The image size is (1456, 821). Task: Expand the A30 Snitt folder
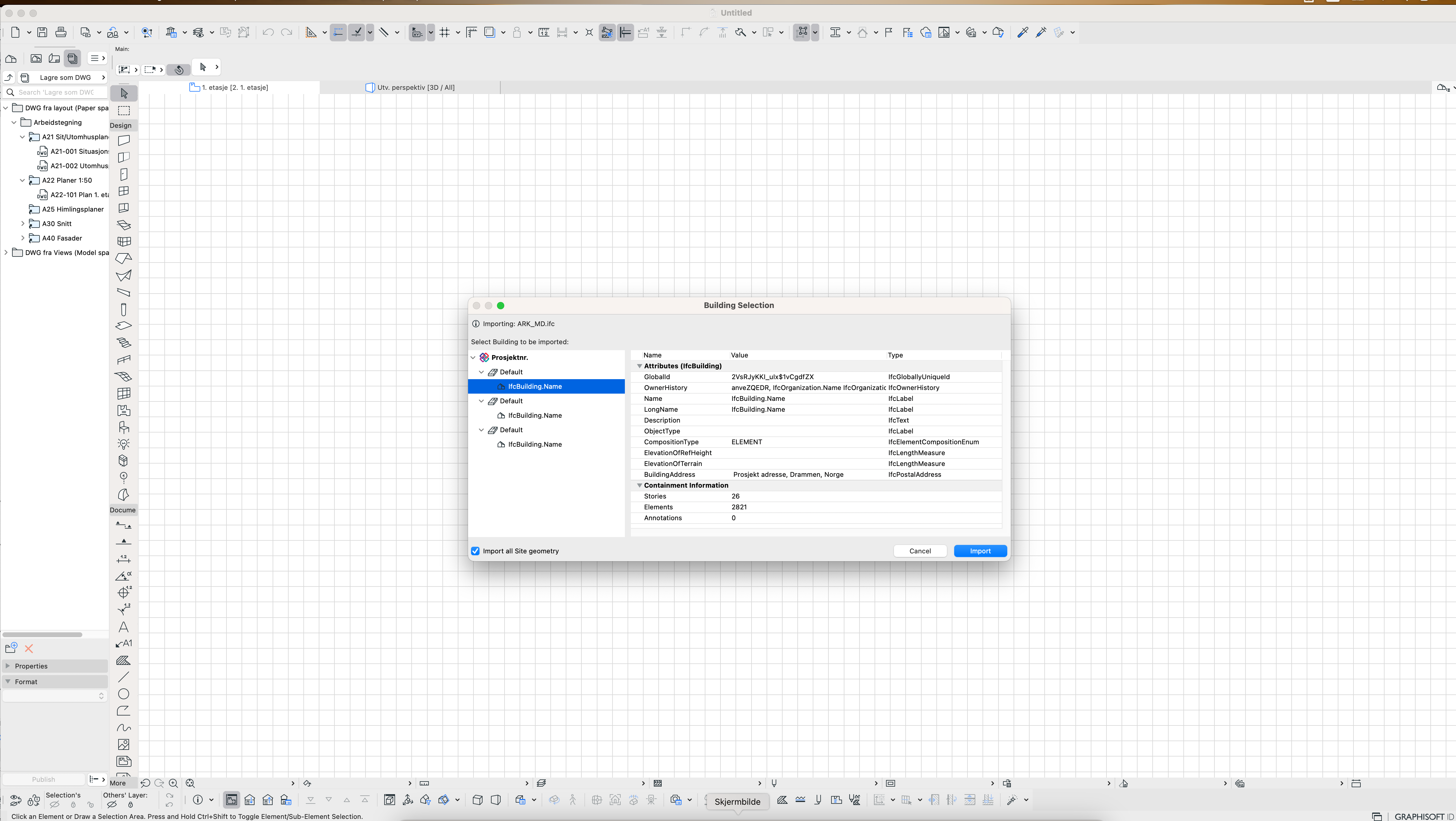pos(23,224)
